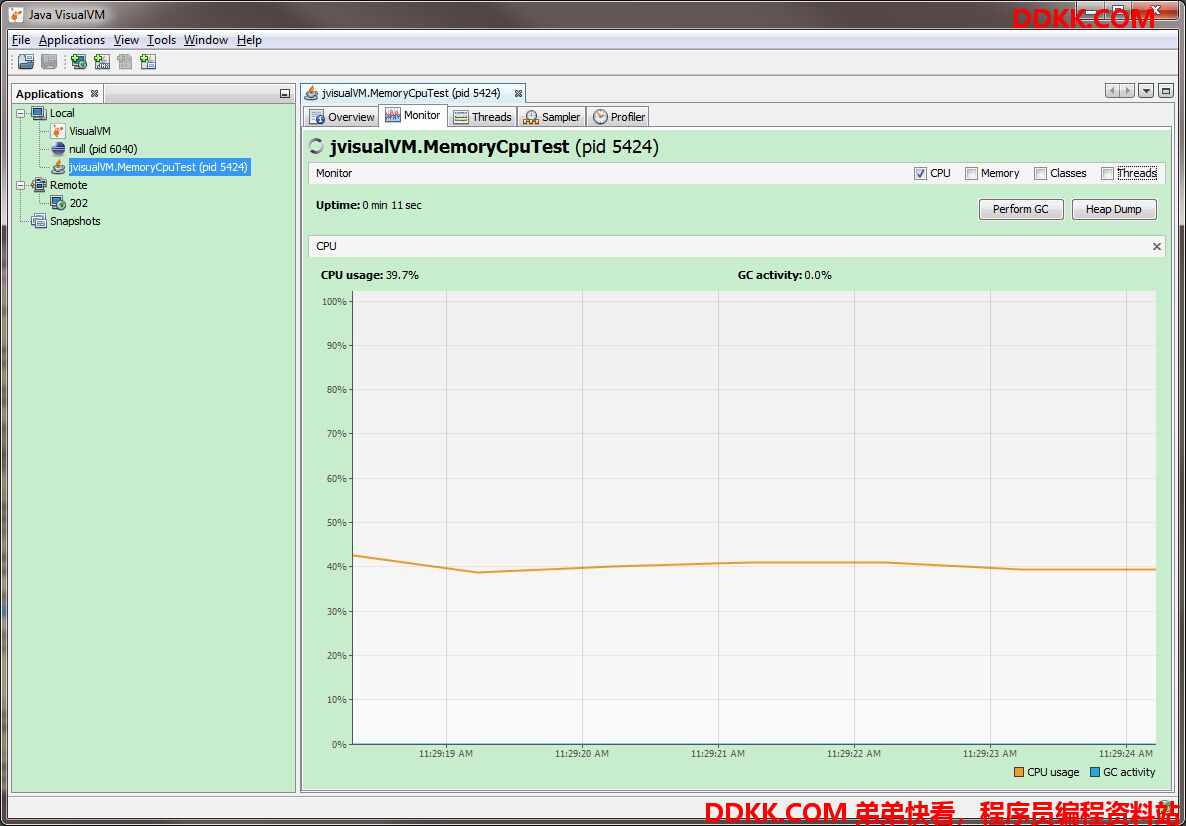Image resolution: width=1186 pixels, height=826 pixels.
Task: Collapse the Local tree node
Action: [x=20, y=113]
